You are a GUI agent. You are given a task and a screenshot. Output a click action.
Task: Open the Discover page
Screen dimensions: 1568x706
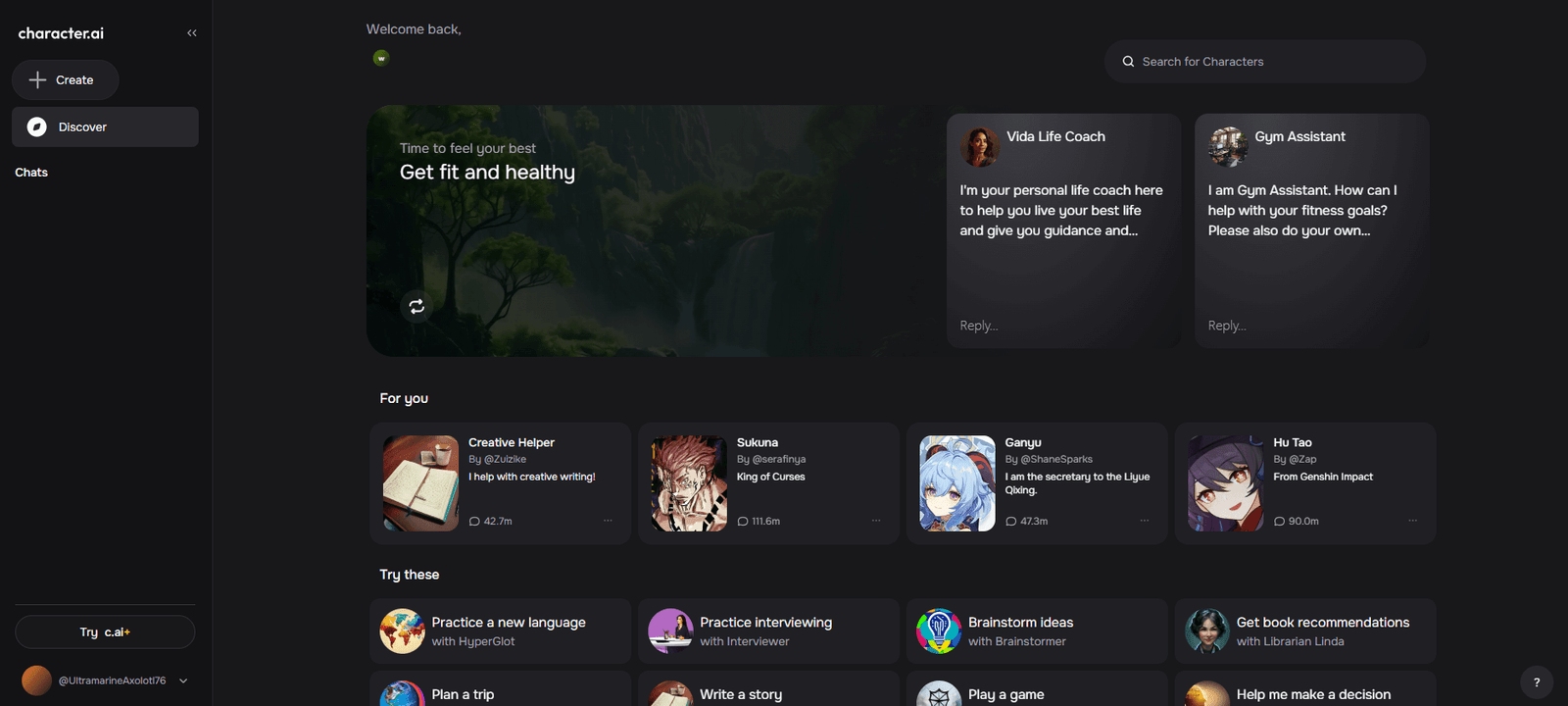click(105, 127)
